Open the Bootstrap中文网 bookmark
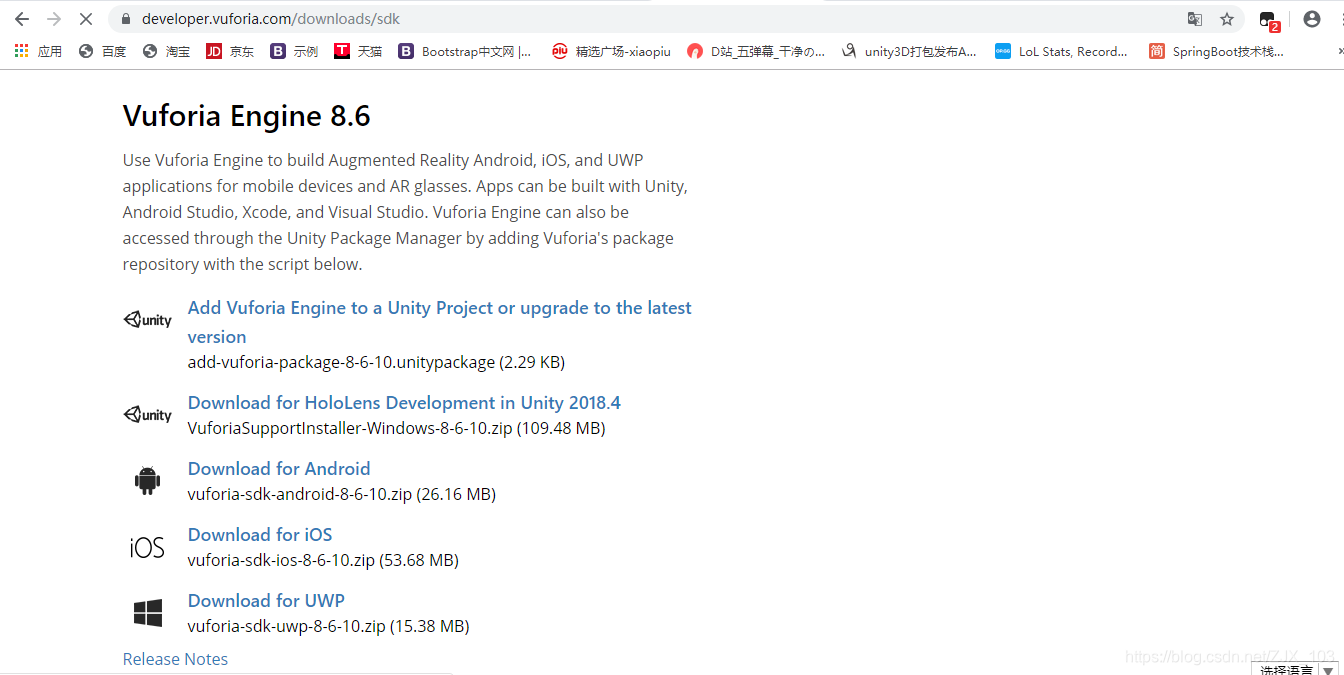The width and height of the screenshot is (1344, 675). [465, 51]
